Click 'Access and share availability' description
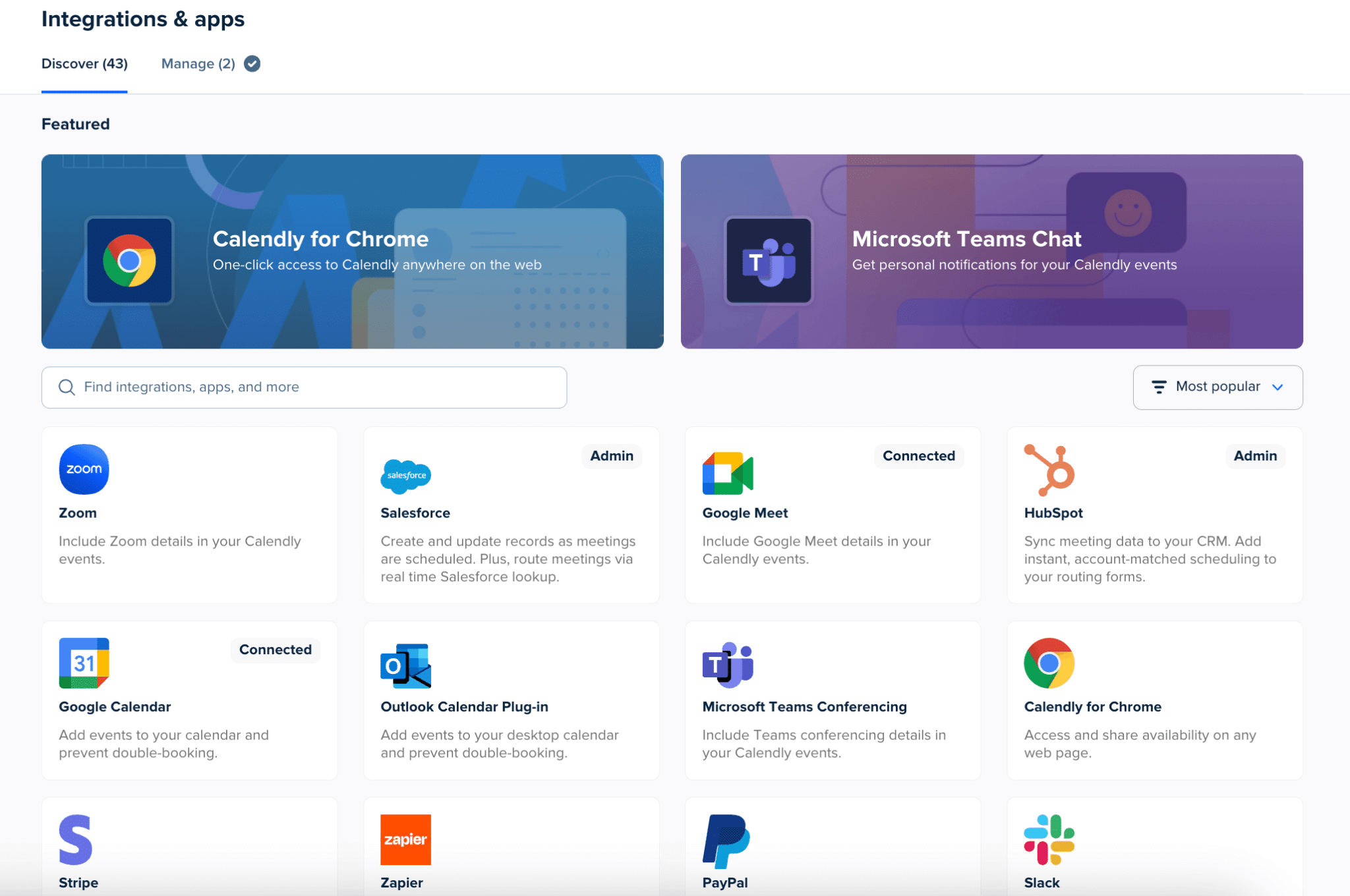Image resolution: width=1350 pixels, height=896 pixels. click(x=1140, y=744)
